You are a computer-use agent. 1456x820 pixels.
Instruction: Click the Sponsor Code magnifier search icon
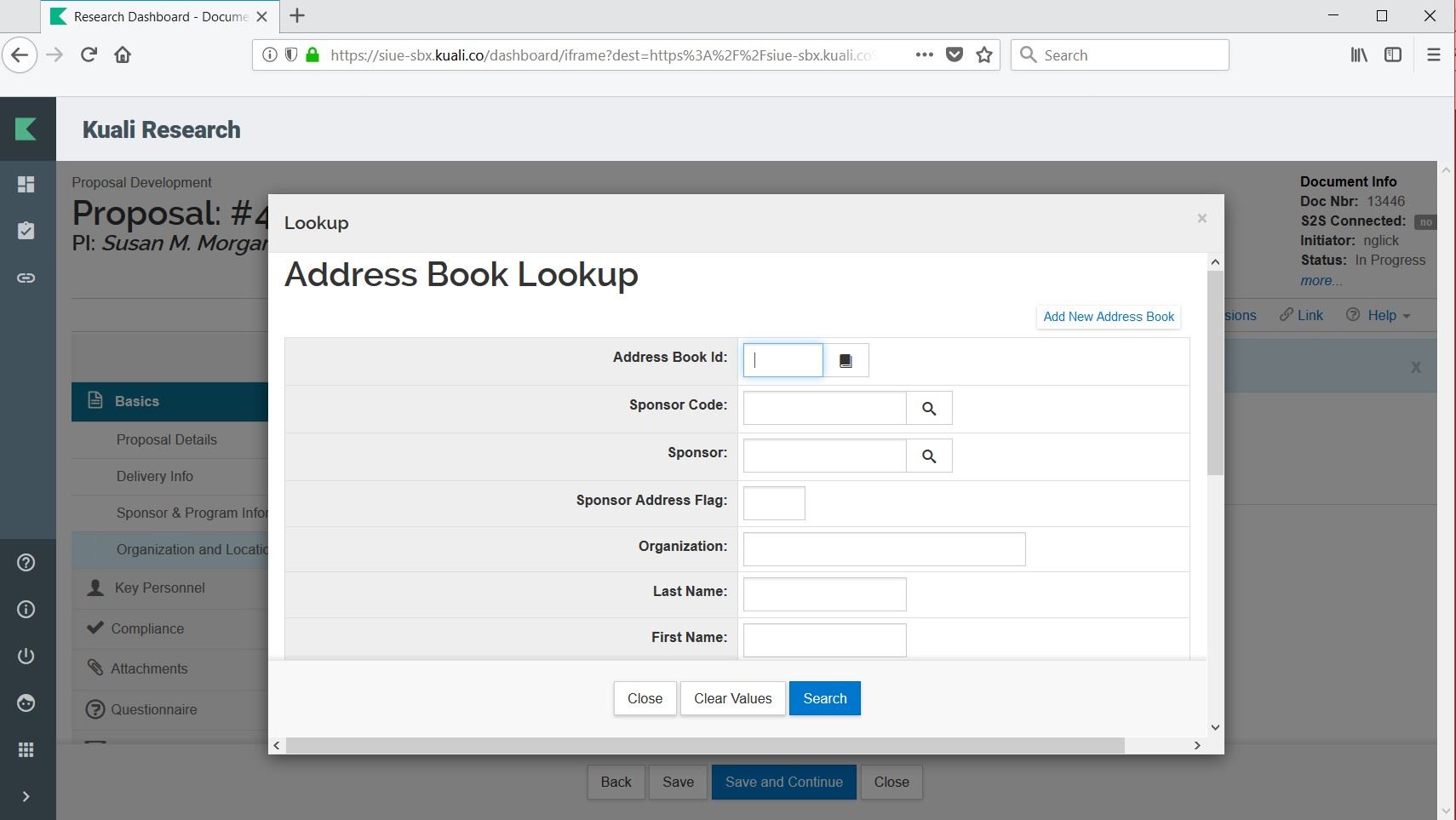tap(929, 409)
